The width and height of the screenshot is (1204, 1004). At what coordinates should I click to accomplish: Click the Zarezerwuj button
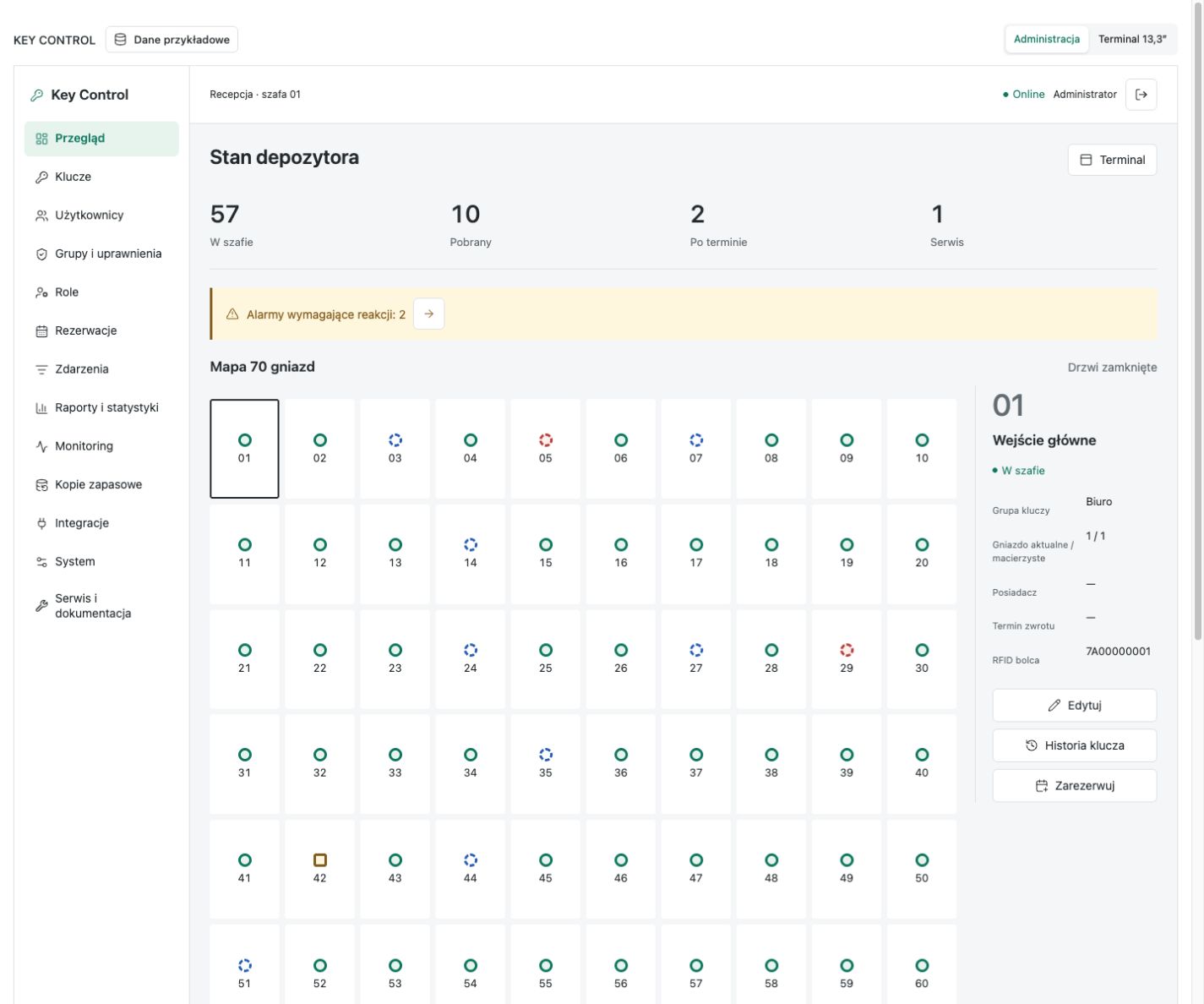coord(1074,786)
